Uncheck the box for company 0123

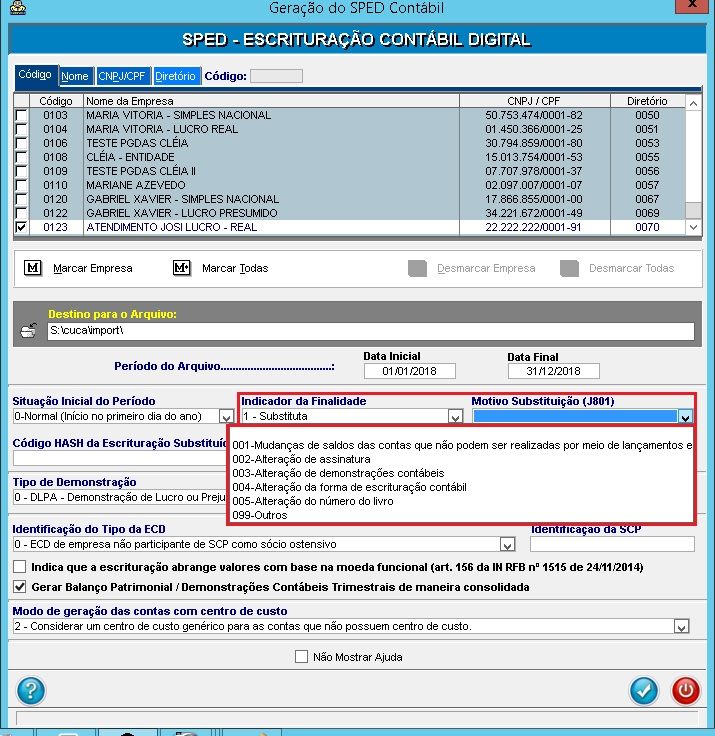click(x=21, y=227)
